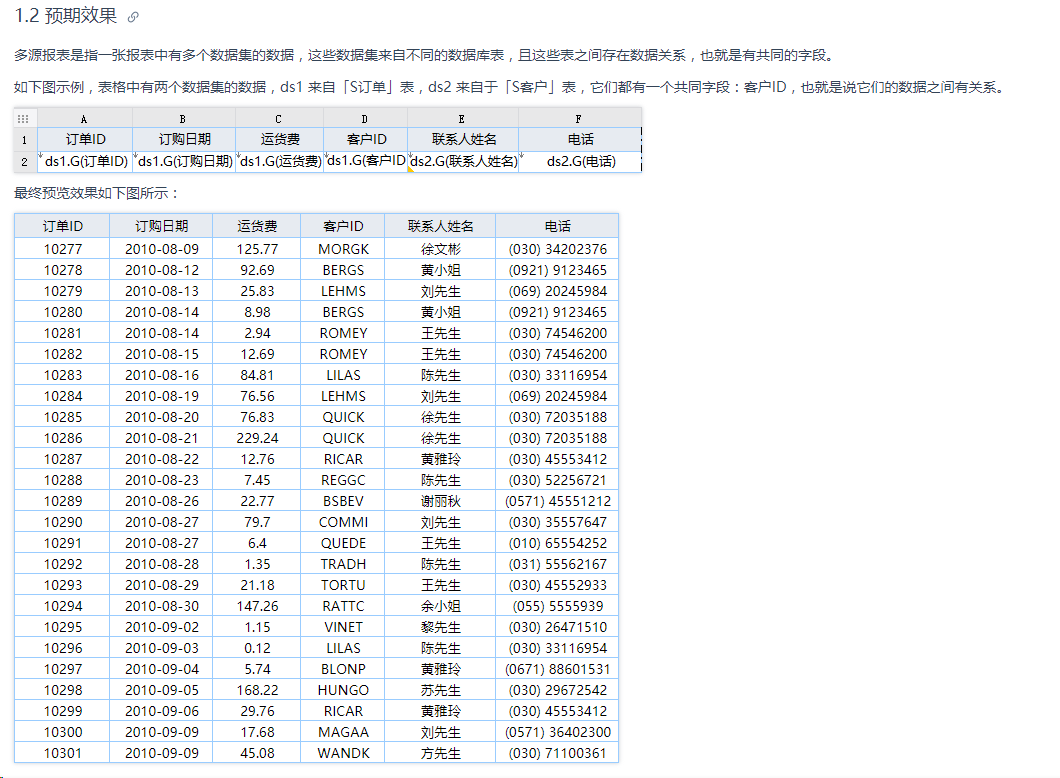The width and height of the screenshot is (1060, 778).
Task: Select column A header in the spreadsheet
Action: [84, 118]
